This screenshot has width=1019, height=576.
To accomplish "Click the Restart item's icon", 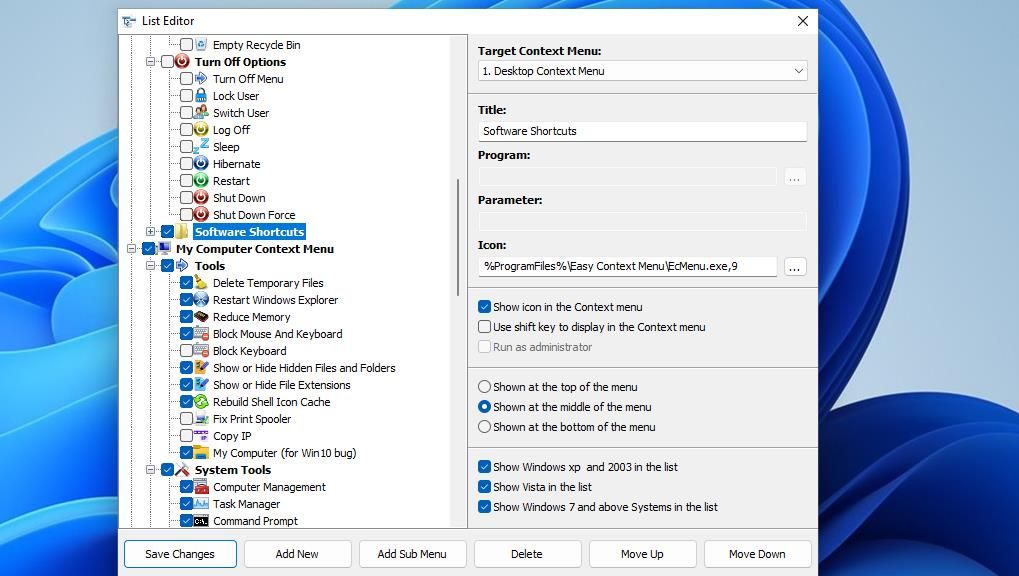I will (x=200, y=181).
